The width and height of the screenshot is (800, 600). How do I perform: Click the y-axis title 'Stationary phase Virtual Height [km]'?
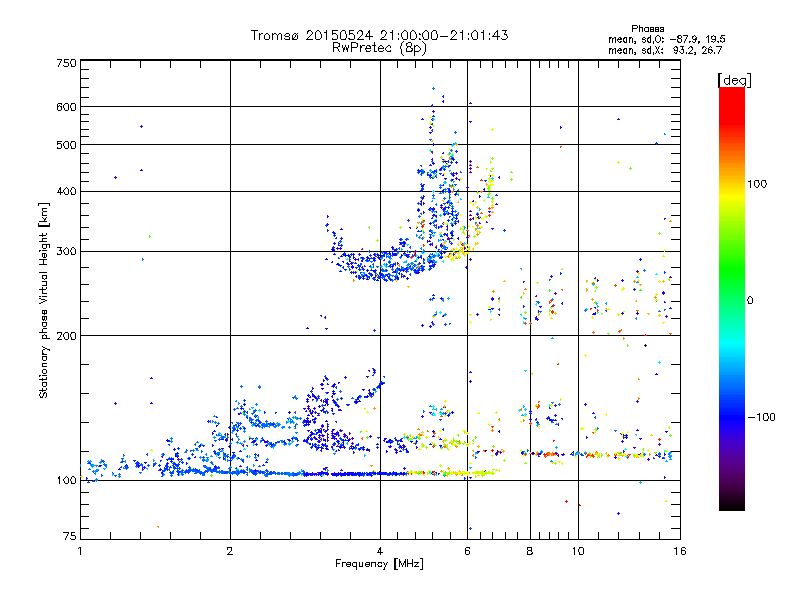coord(44,301)
